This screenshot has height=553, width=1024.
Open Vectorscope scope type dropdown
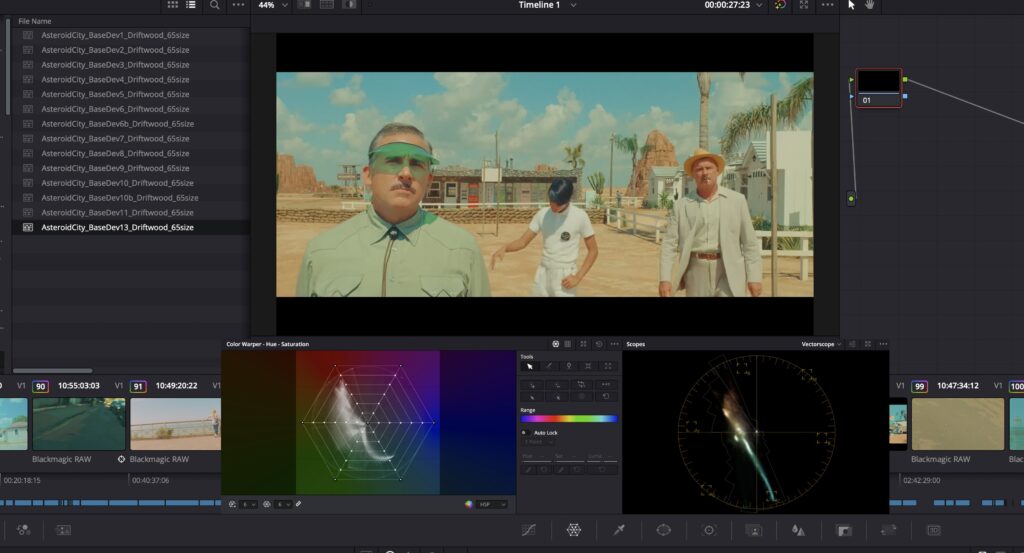tap(821, 344)
